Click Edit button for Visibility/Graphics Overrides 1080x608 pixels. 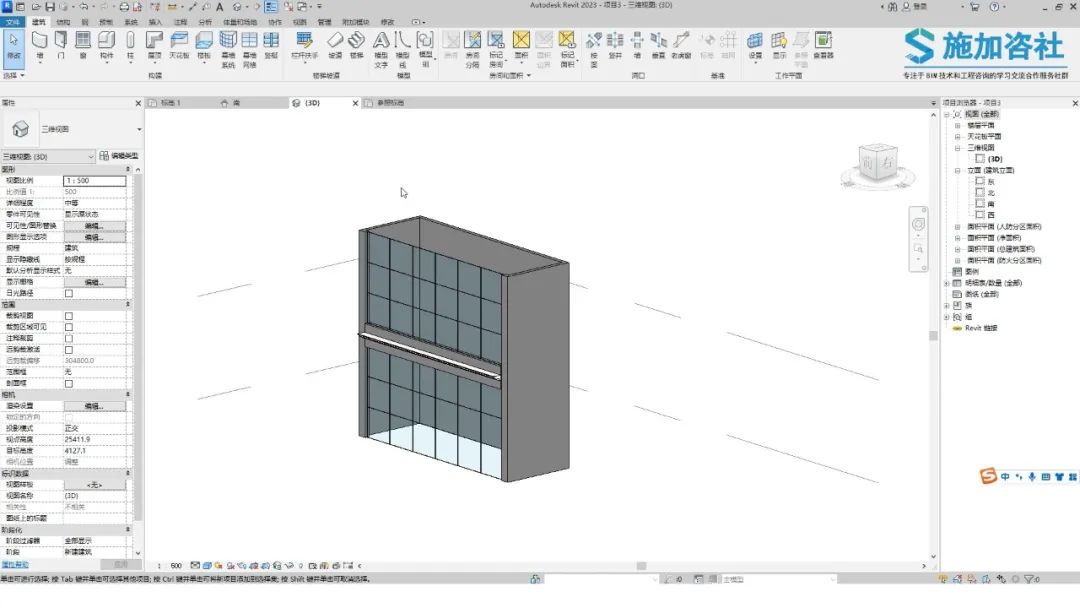(94, 226)
